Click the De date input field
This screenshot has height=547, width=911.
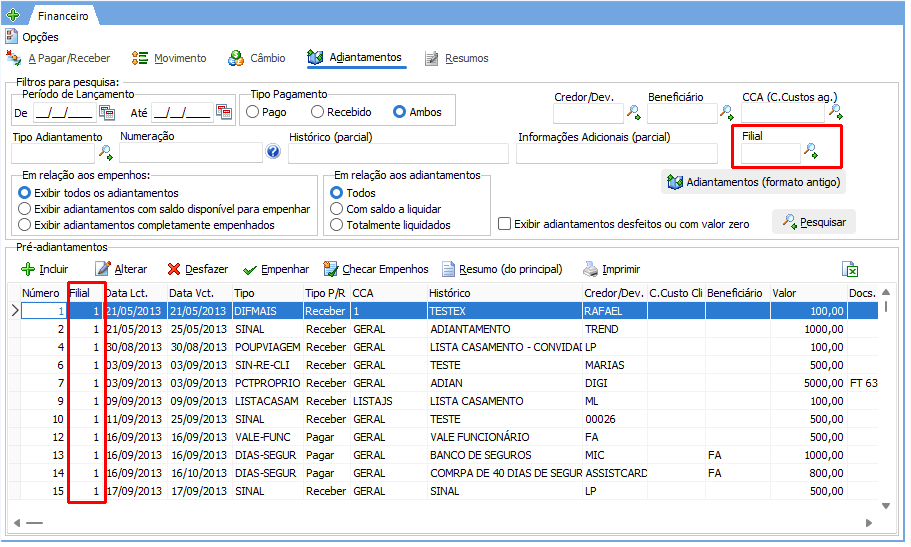[x=64, y=112]
